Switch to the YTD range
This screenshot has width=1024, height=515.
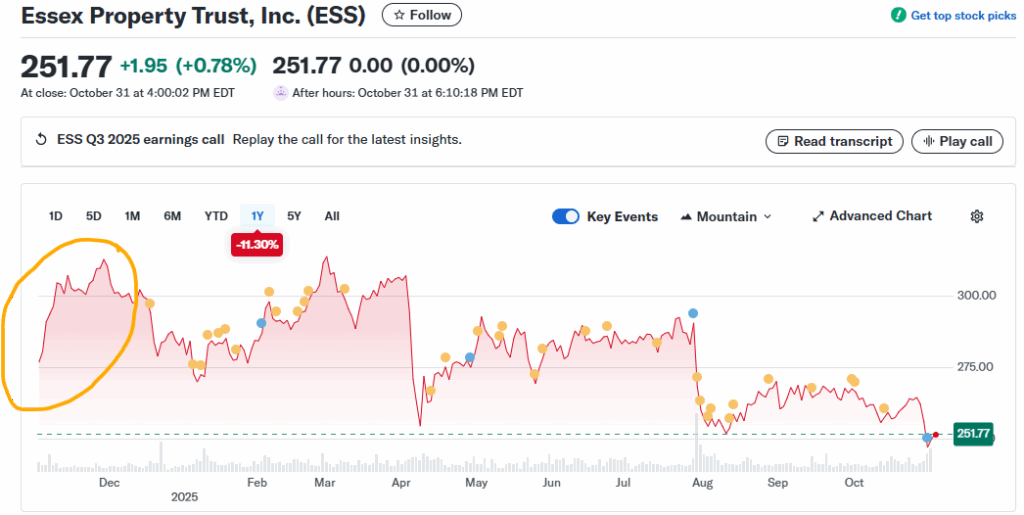tap(216, 216)
